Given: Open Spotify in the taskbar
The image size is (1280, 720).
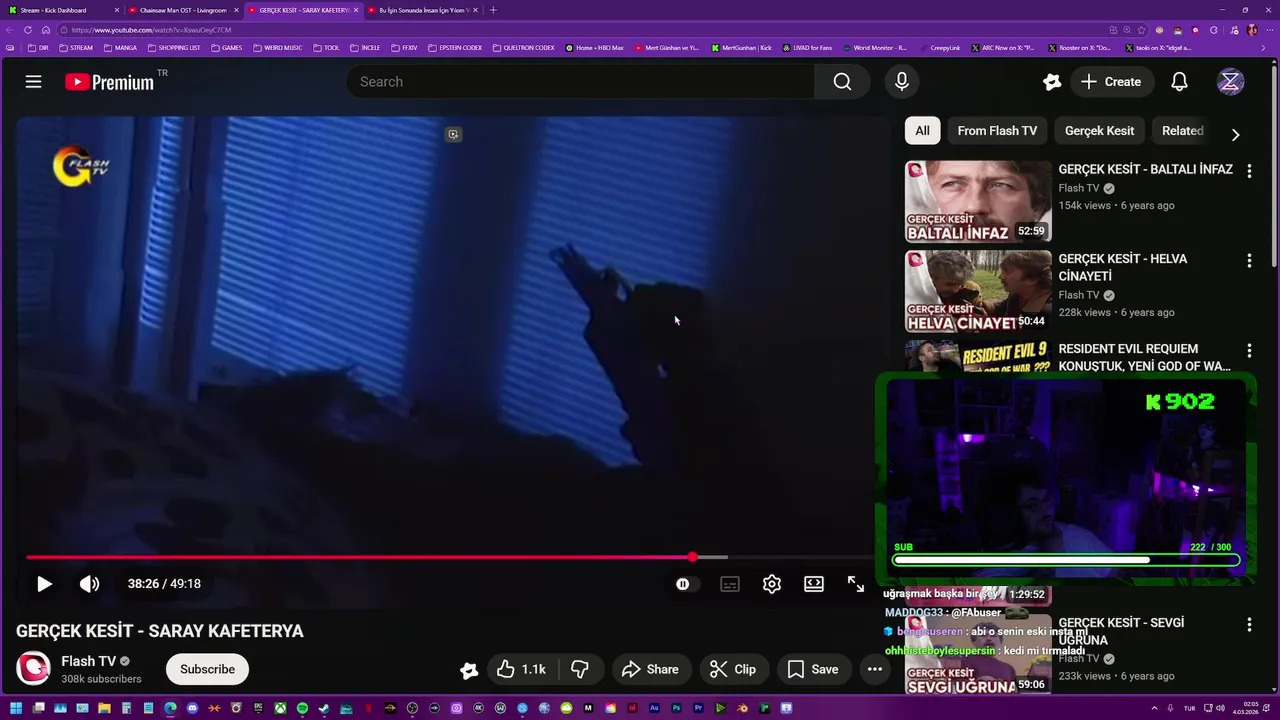Looking at the screenshot, I should (302, 708).
